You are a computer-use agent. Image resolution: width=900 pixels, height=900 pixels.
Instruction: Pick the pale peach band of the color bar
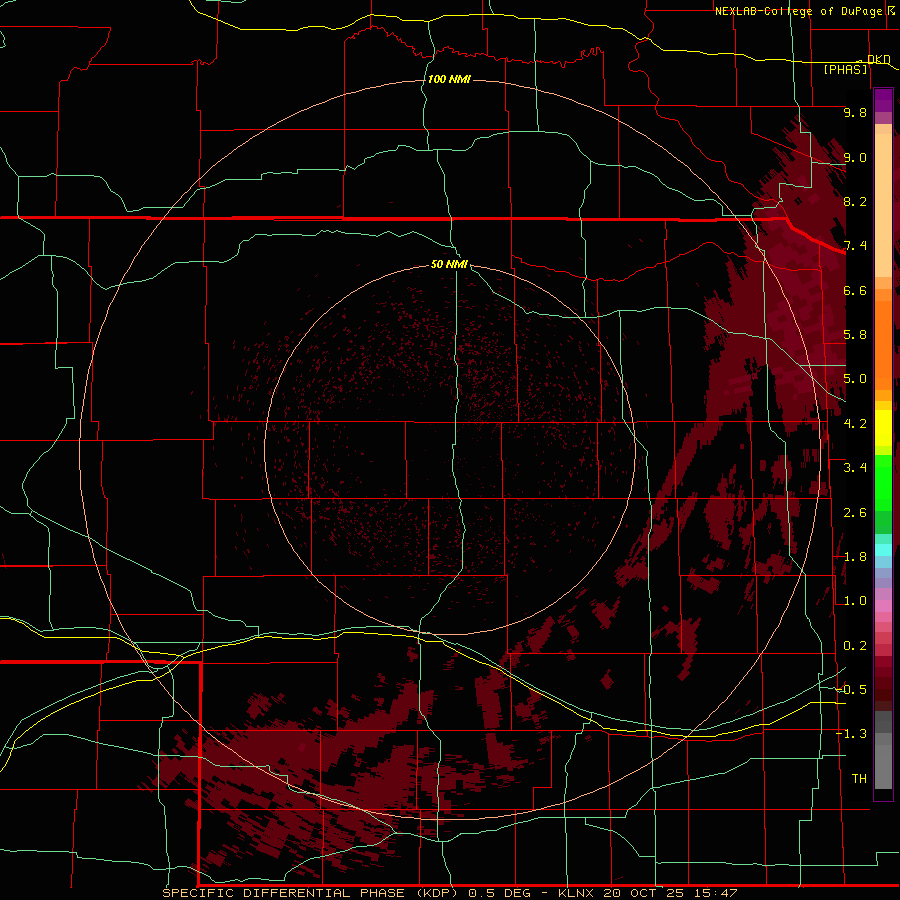point(883,205)
